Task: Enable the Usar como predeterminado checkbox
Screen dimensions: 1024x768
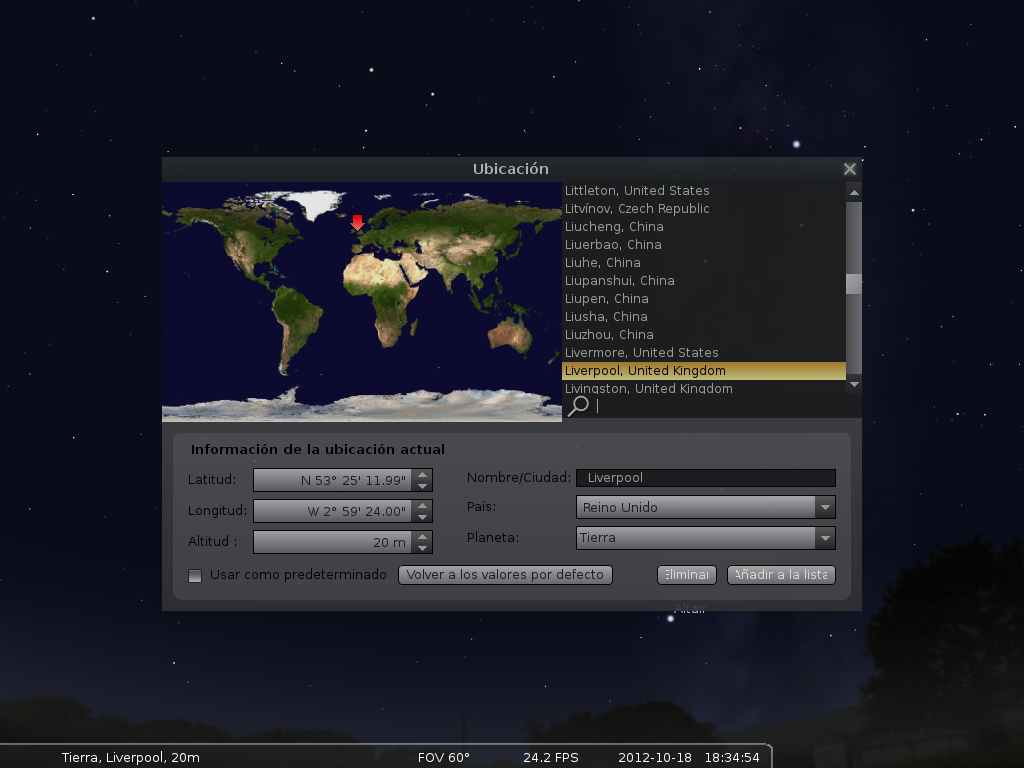Action: (x=195, y=575)
